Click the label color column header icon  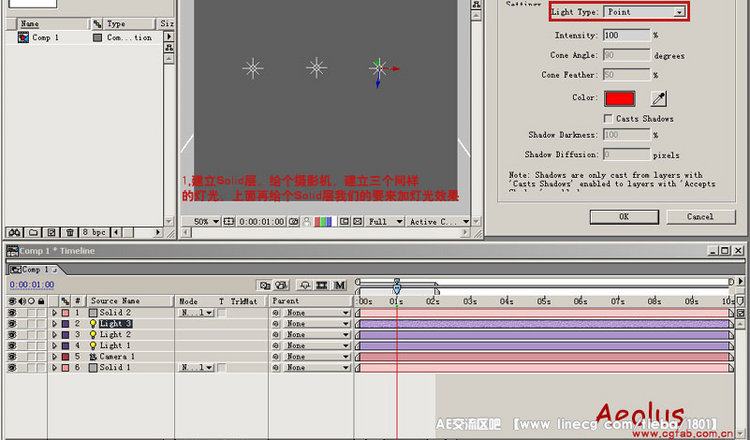coord(65,301)
